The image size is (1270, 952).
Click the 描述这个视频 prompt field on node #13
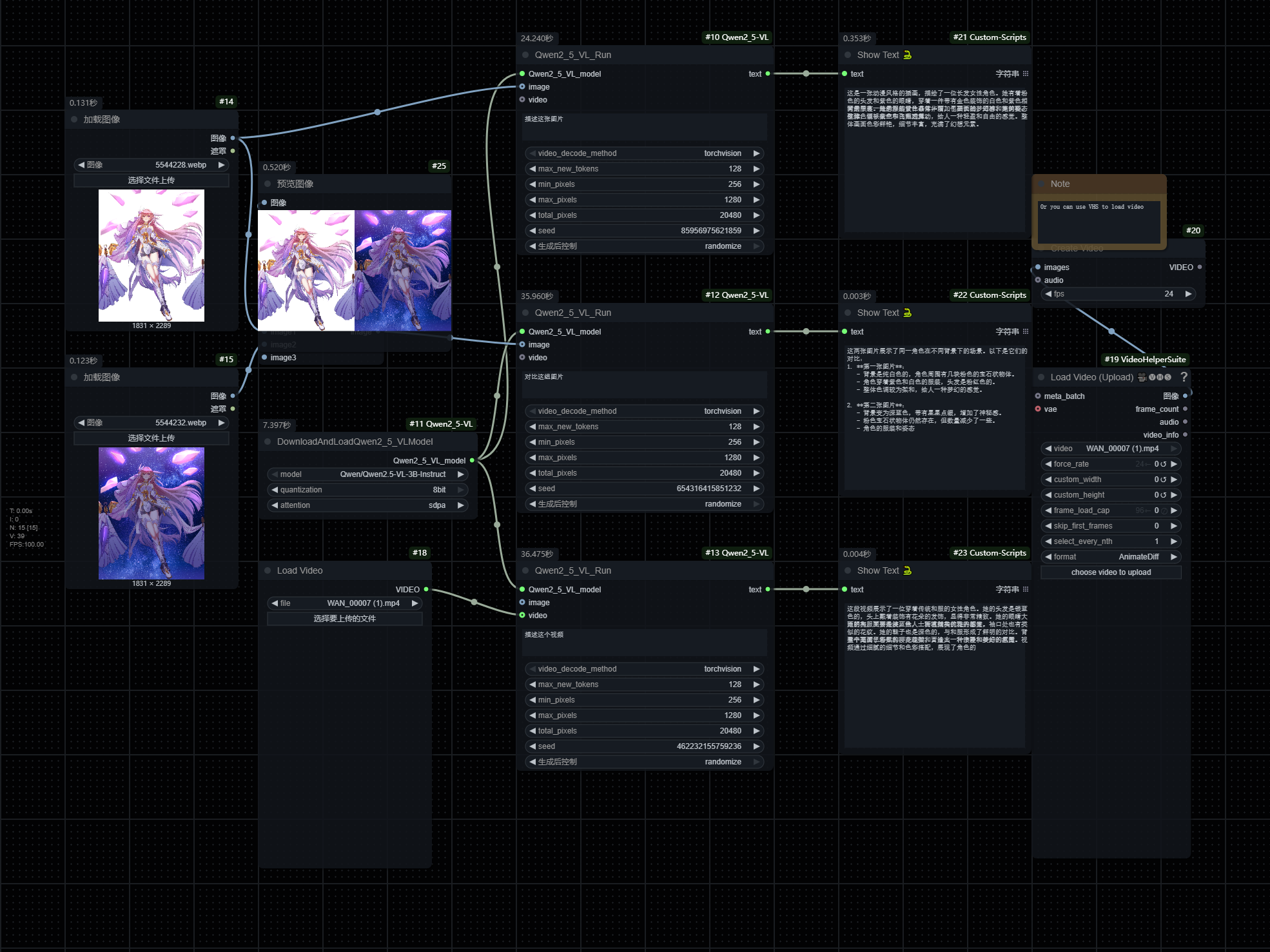(x=645, y=643)
